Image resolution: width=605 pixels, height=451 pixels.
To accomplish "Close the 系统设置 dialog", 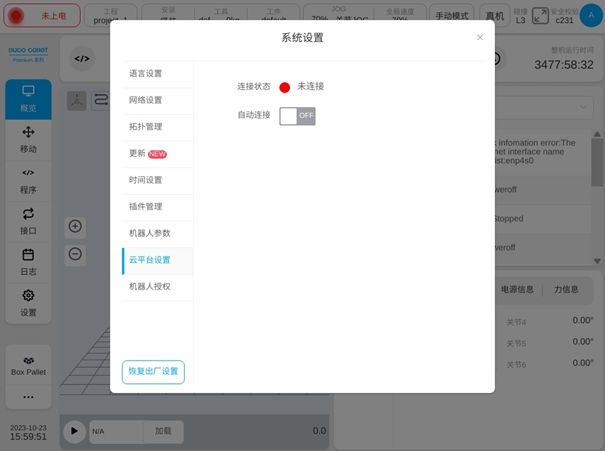I will [480, 38].
